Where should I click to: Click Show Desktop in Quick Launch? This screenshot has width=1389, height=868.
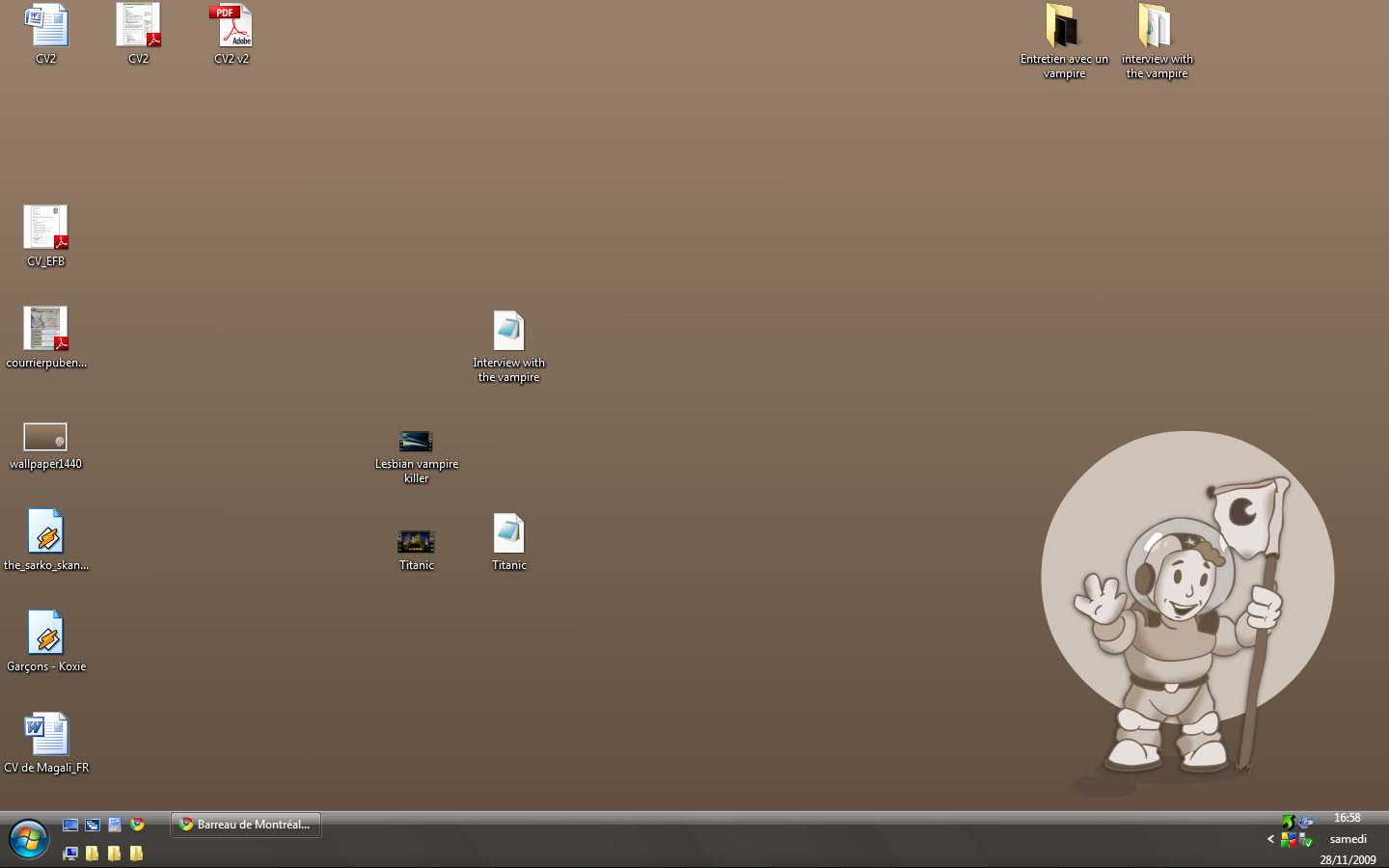(x=70, y=825)
